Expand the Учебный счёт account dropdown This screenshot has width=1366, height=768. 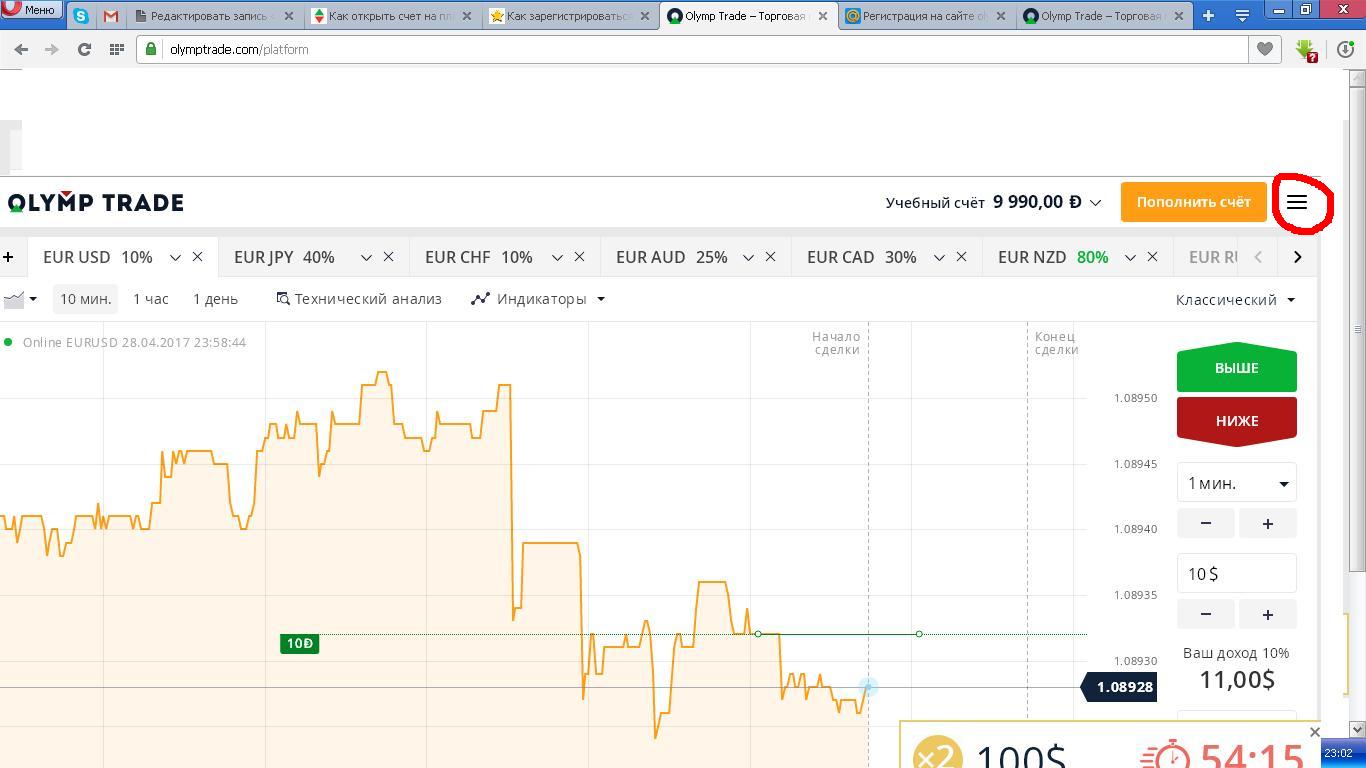coord(1095,203)
